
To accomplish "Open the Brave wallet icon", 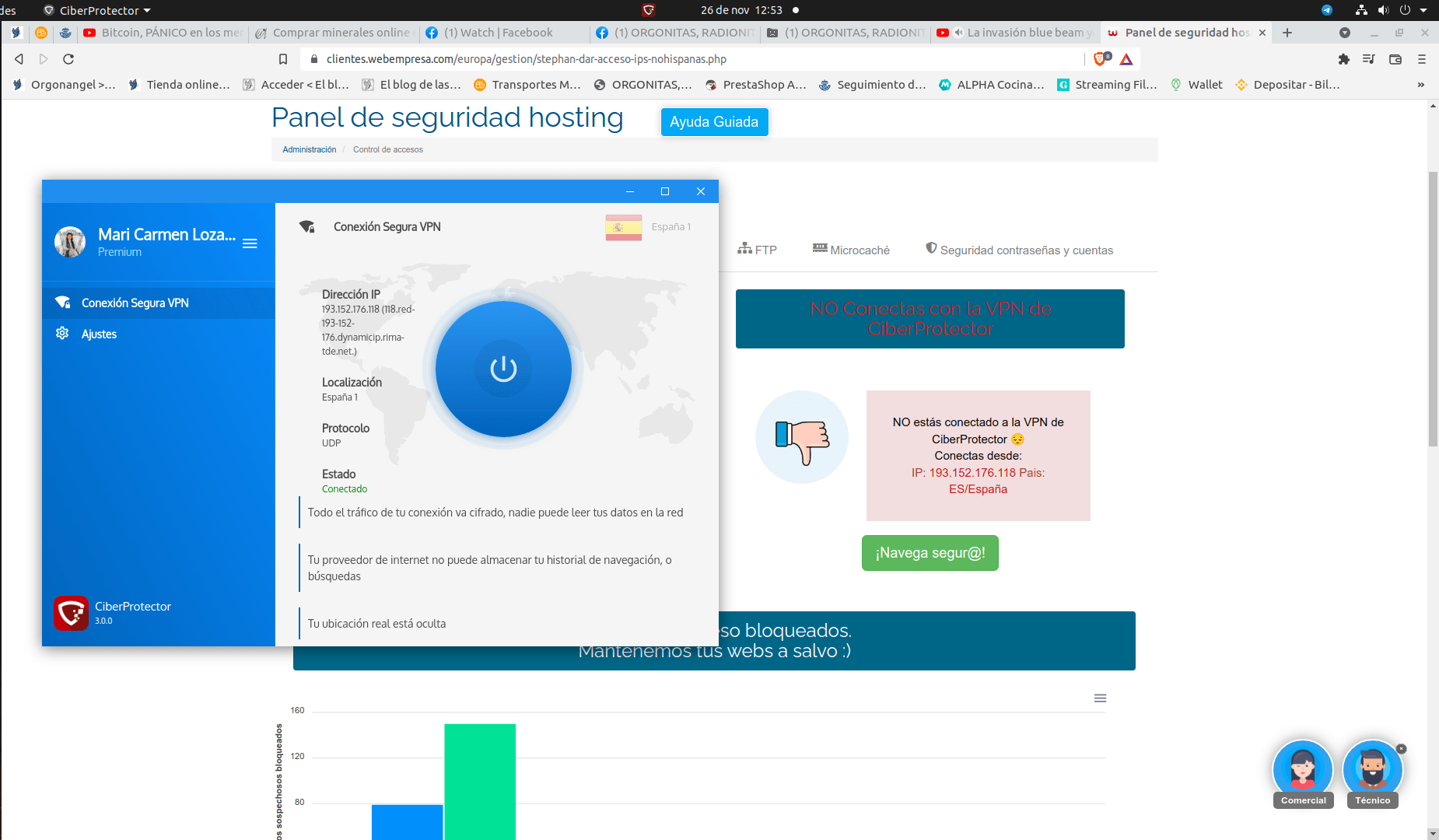I will 1395,59.
